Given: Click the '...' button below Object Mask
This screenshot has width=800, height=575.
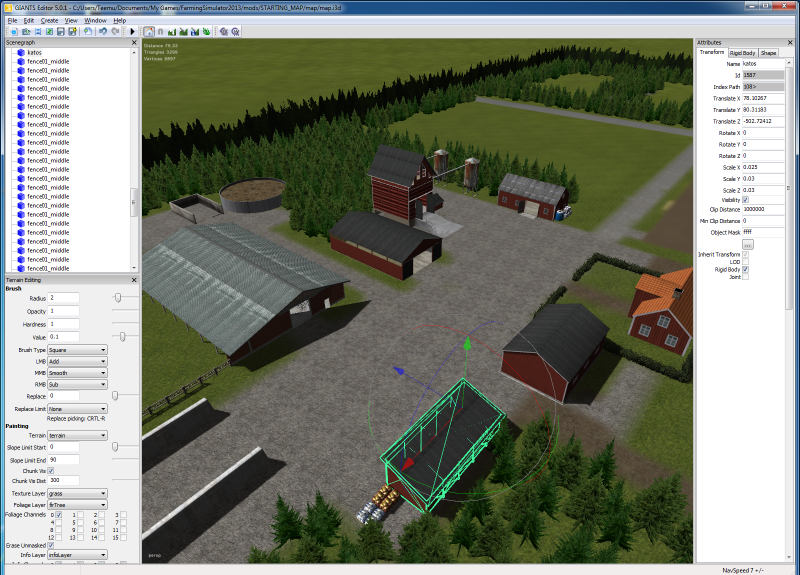Looking at the screenshot, I should [748, 245].
